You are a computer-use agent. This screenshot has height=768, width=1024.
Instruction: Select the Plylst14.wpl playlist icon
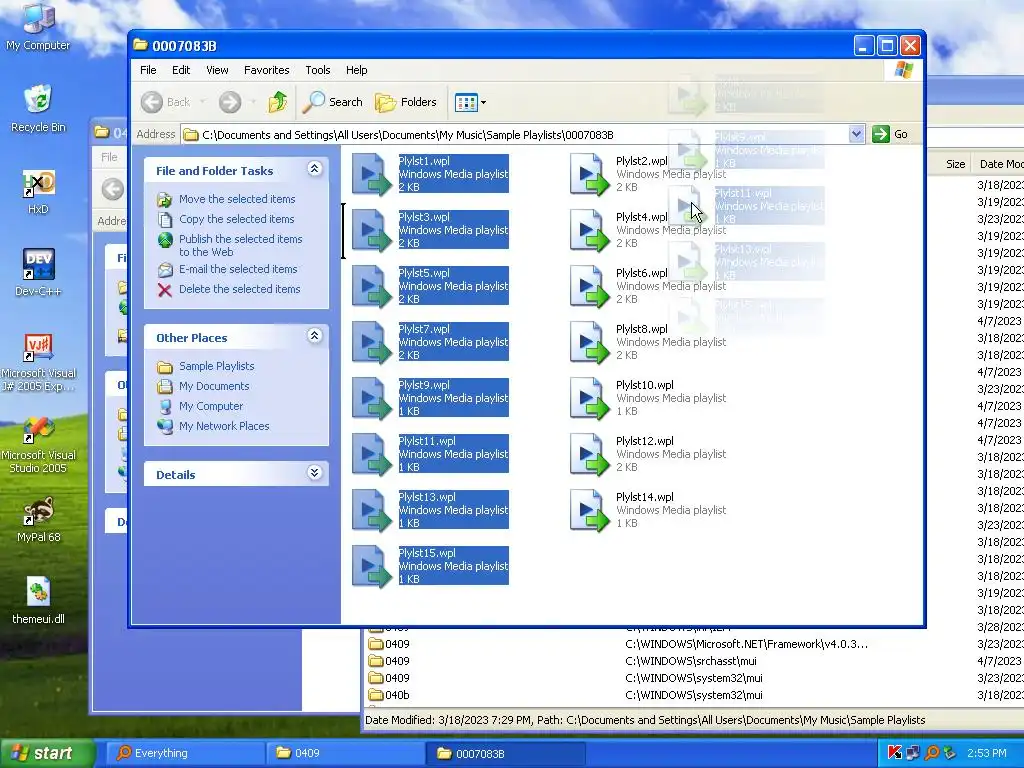point(589,510)
